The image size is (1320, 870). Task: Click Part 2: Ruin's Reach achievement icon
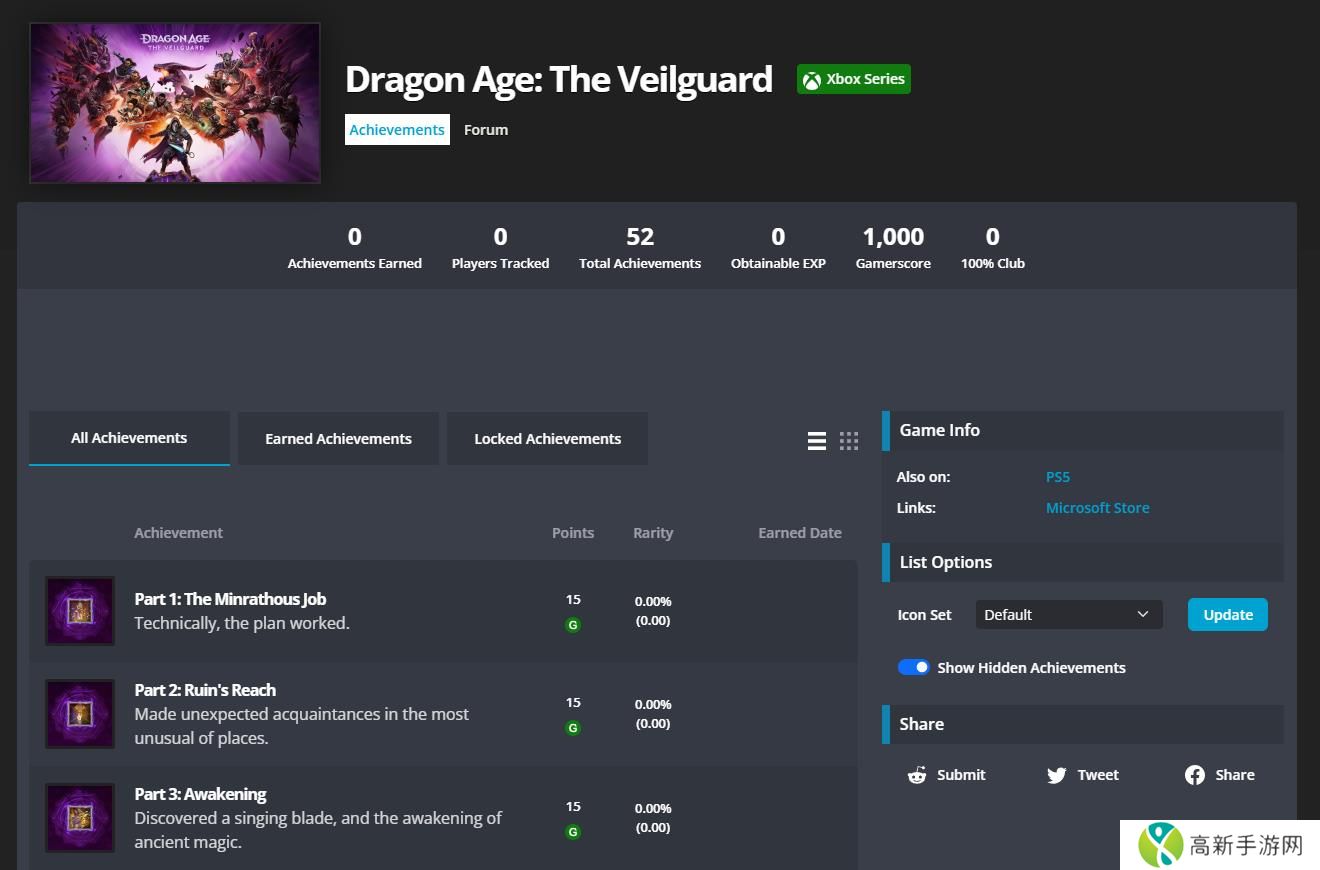pyautogui.click(x=80, y=714)
